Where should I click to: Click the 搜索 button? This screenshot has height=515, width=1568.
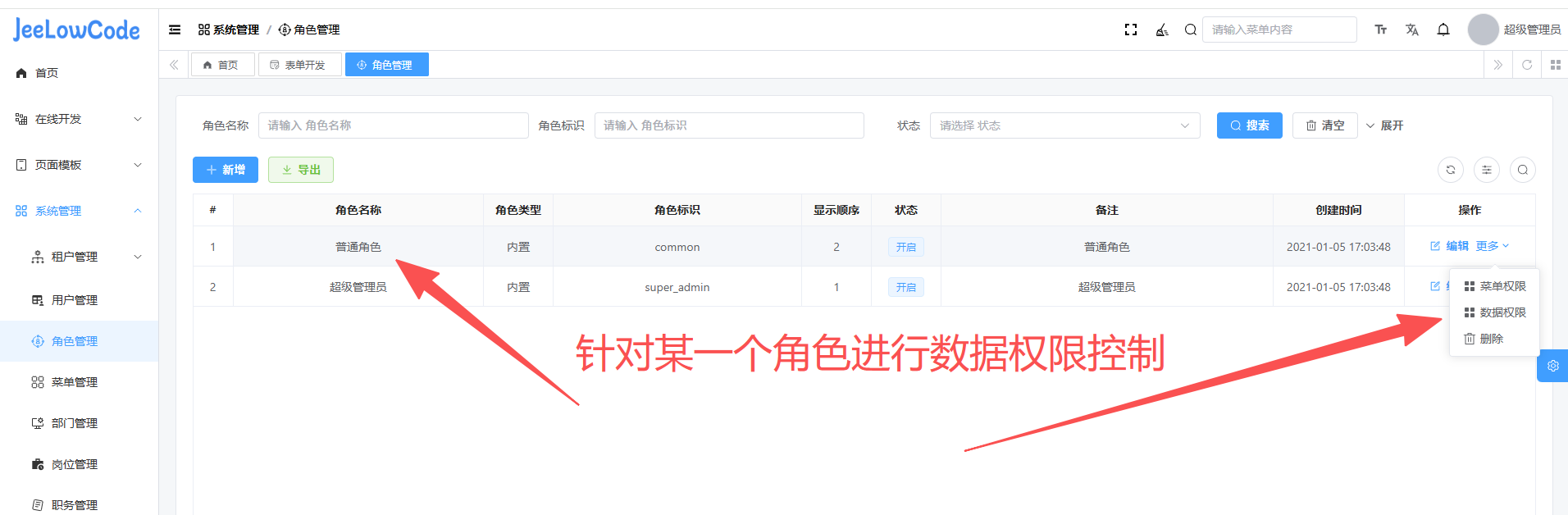tap(1249, 125)
